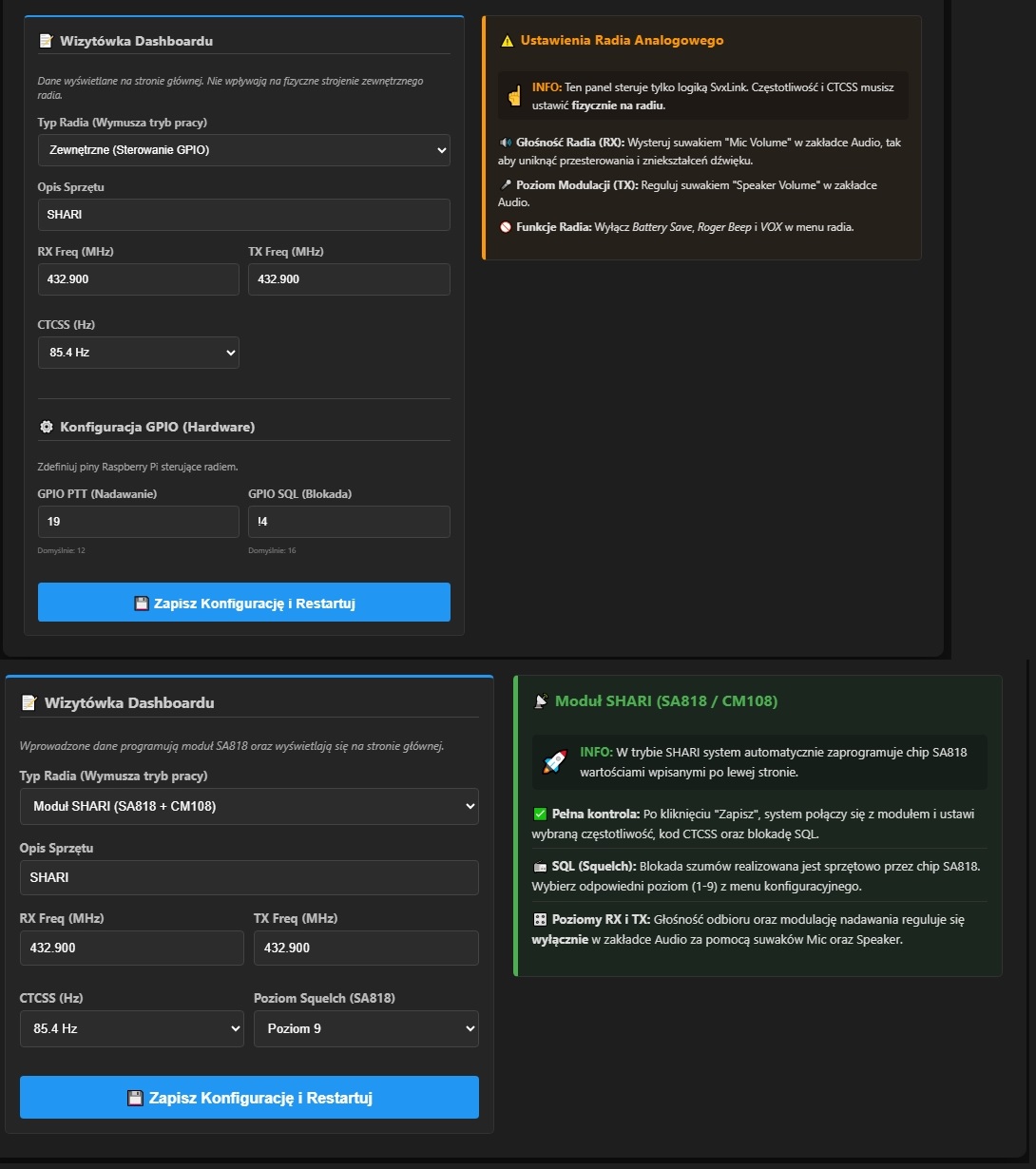Click the 'Ustawienia Radia Analogowego' heading text
1036x1169 pixels.
pyautogui.click(x=622, y=41)
